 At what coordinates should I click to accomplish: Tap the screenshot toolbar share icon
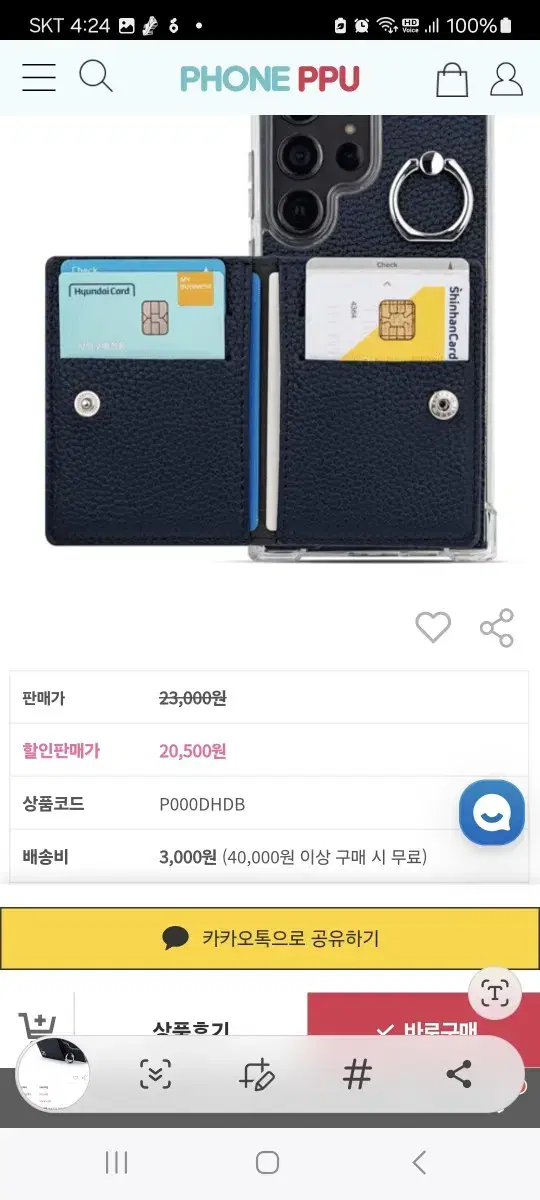(x=459, y=1075)
